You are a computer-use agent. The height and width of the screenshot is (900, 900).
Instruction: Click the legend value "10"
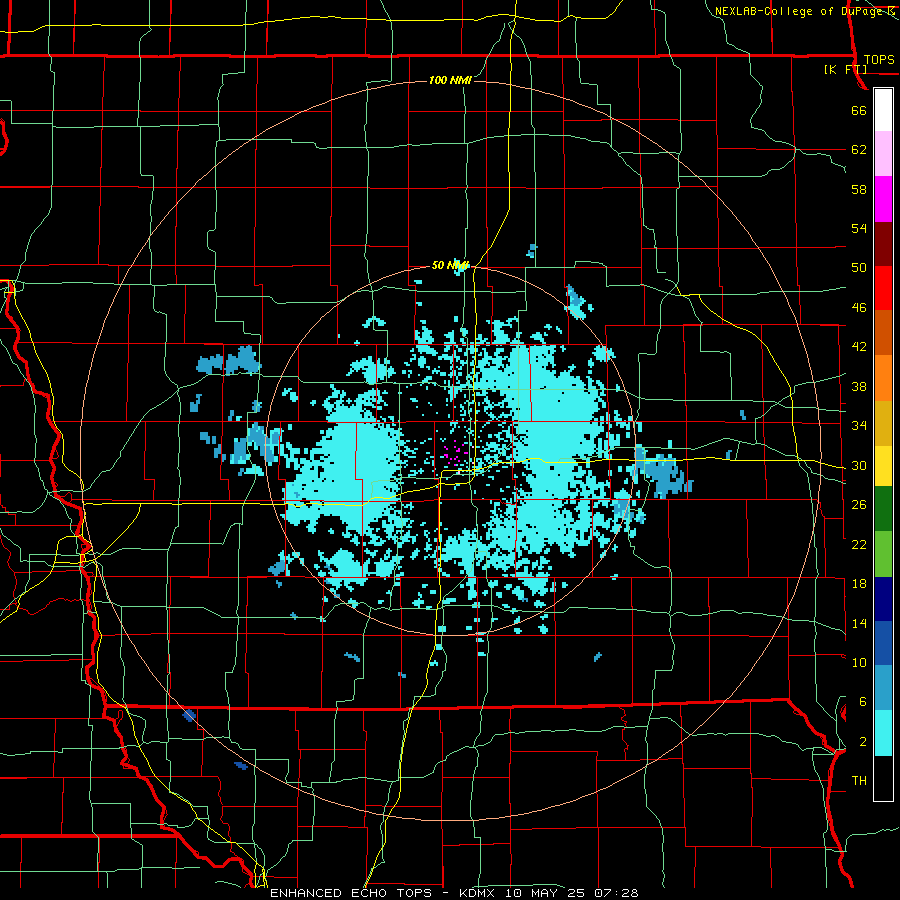point(859,663)
